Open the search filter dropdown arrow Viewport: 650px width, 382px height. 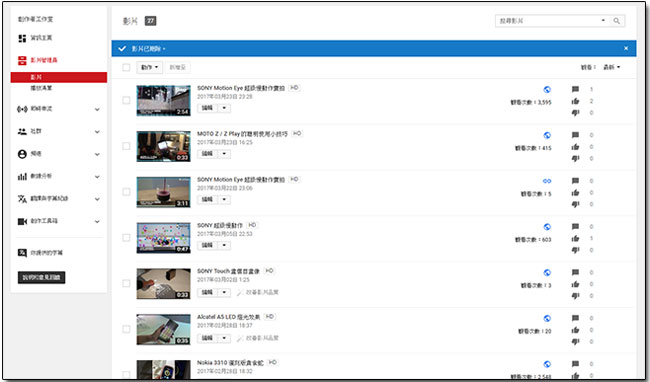click(x=603, y=21)
